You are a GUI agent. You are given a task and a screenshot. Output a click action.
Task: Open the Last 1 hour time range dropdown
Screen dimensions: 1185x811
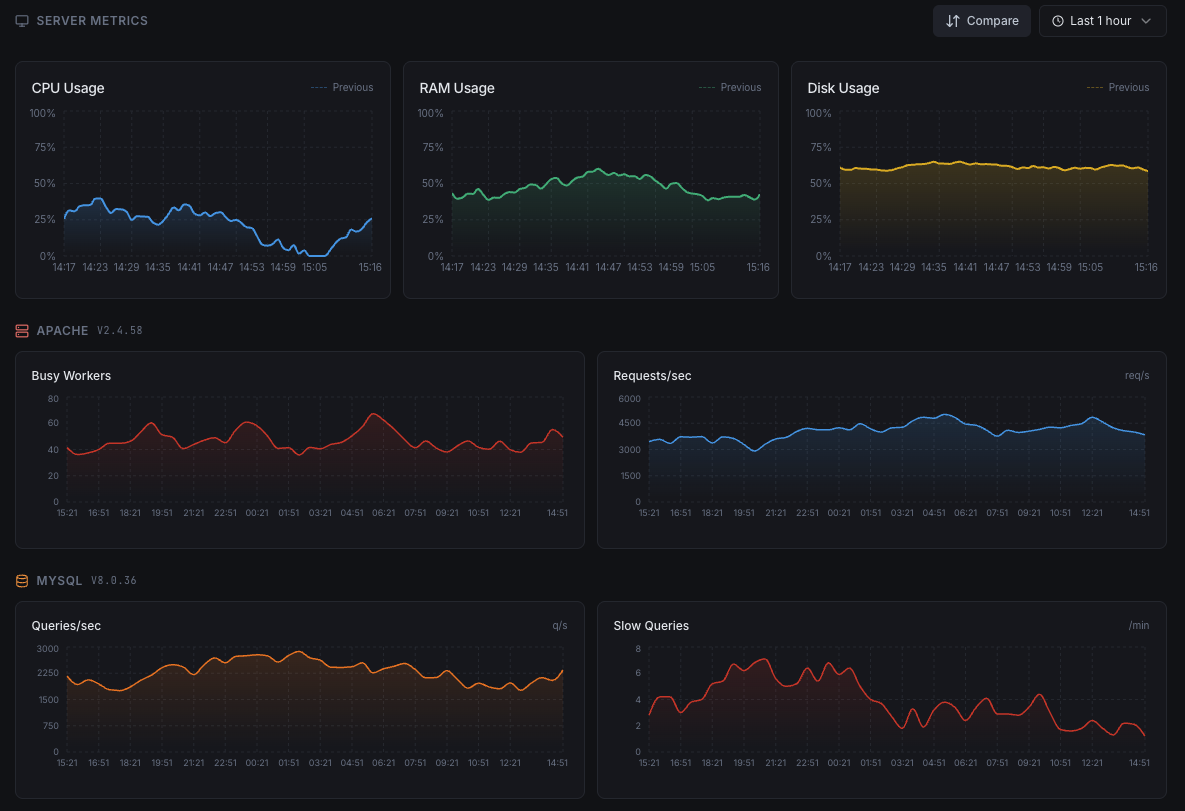click(x=1103, y=20)
